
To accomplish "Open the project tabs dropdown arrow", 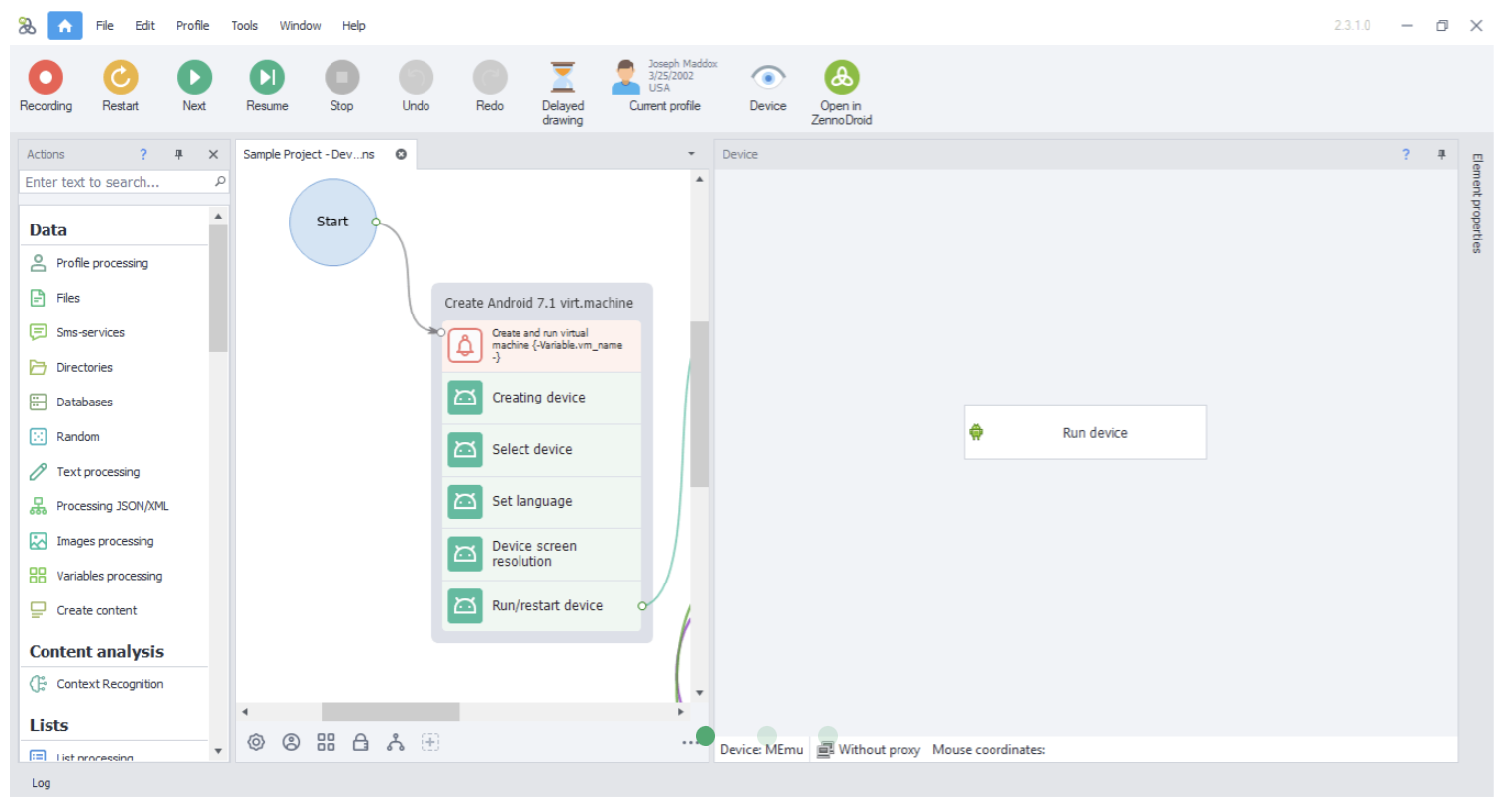I will click(691, 154).
